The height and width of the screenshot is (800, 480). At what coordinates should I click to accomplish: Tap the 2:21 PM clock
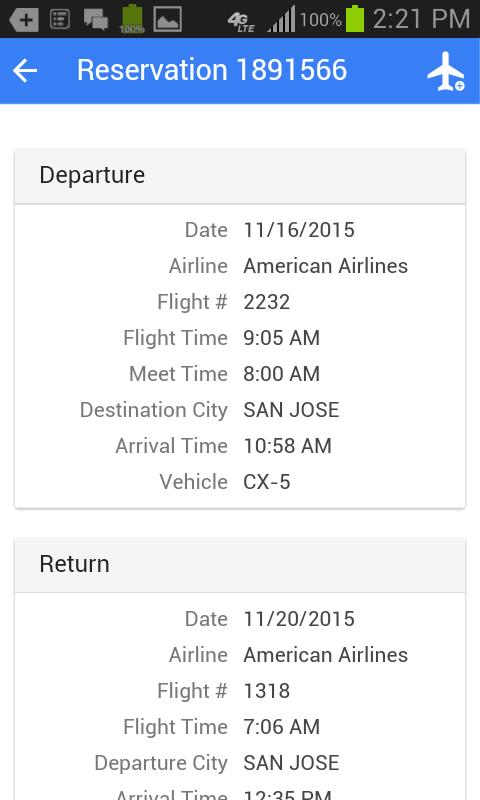coord(421,19)
